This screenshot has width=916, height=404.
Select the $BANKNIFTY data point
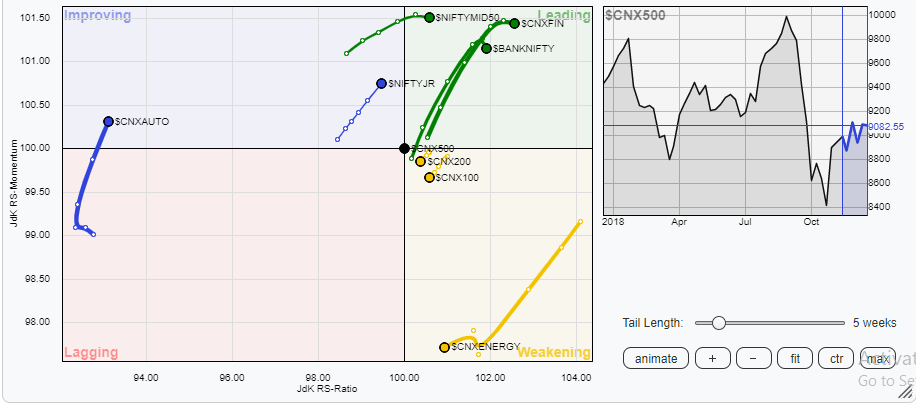coord(486,48)
